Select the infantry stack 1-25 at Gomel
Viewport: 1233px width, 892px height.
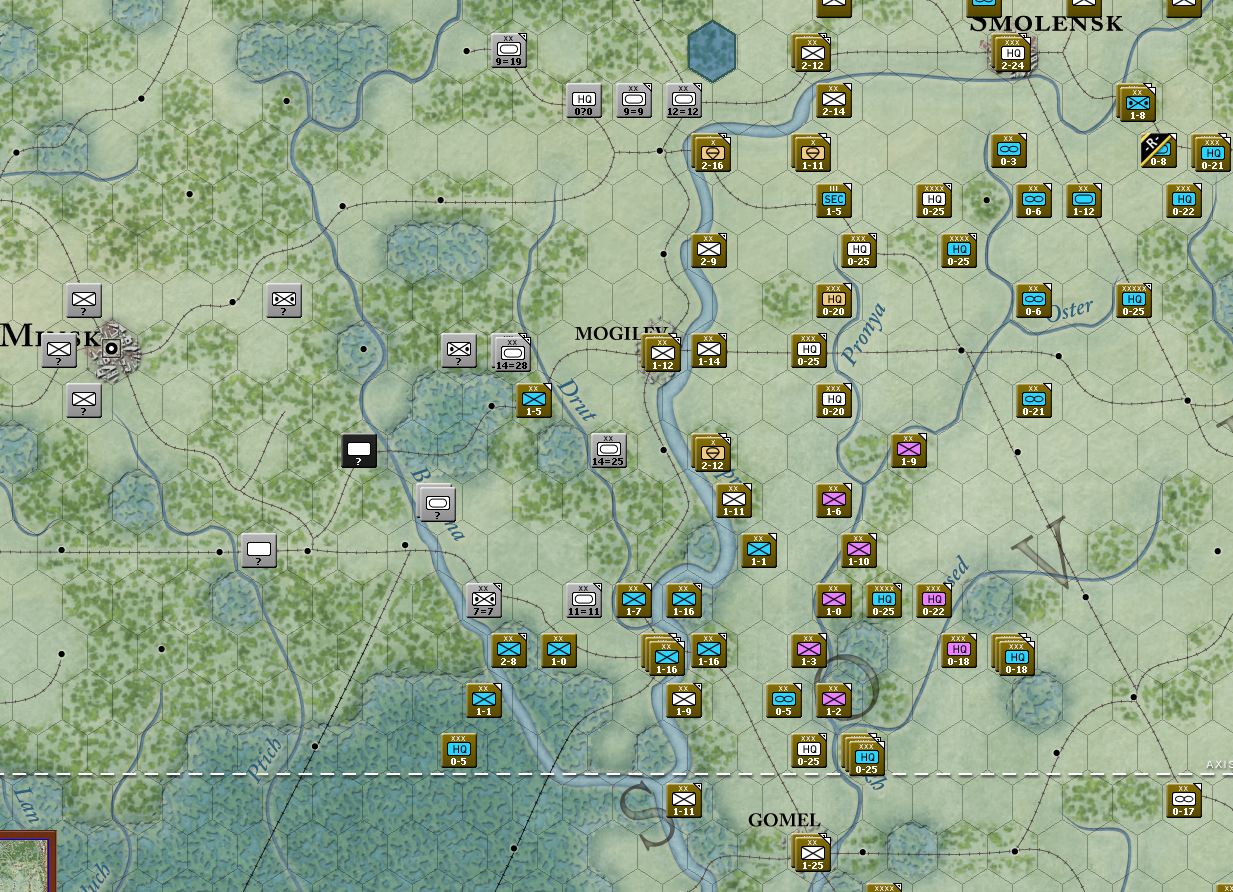click(x=811, y=854)
